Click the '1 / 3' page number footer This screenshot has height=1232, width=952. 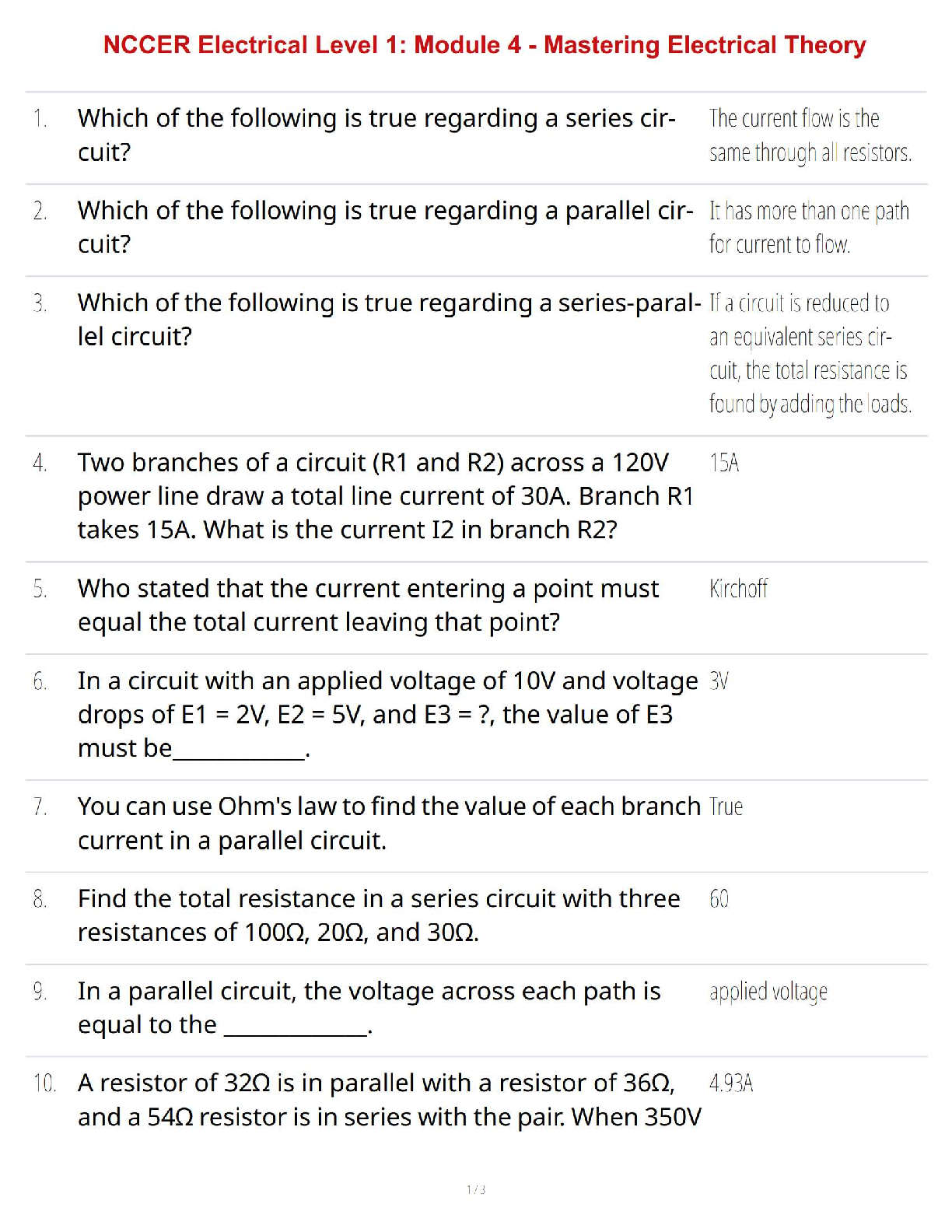coord(476,1189)
